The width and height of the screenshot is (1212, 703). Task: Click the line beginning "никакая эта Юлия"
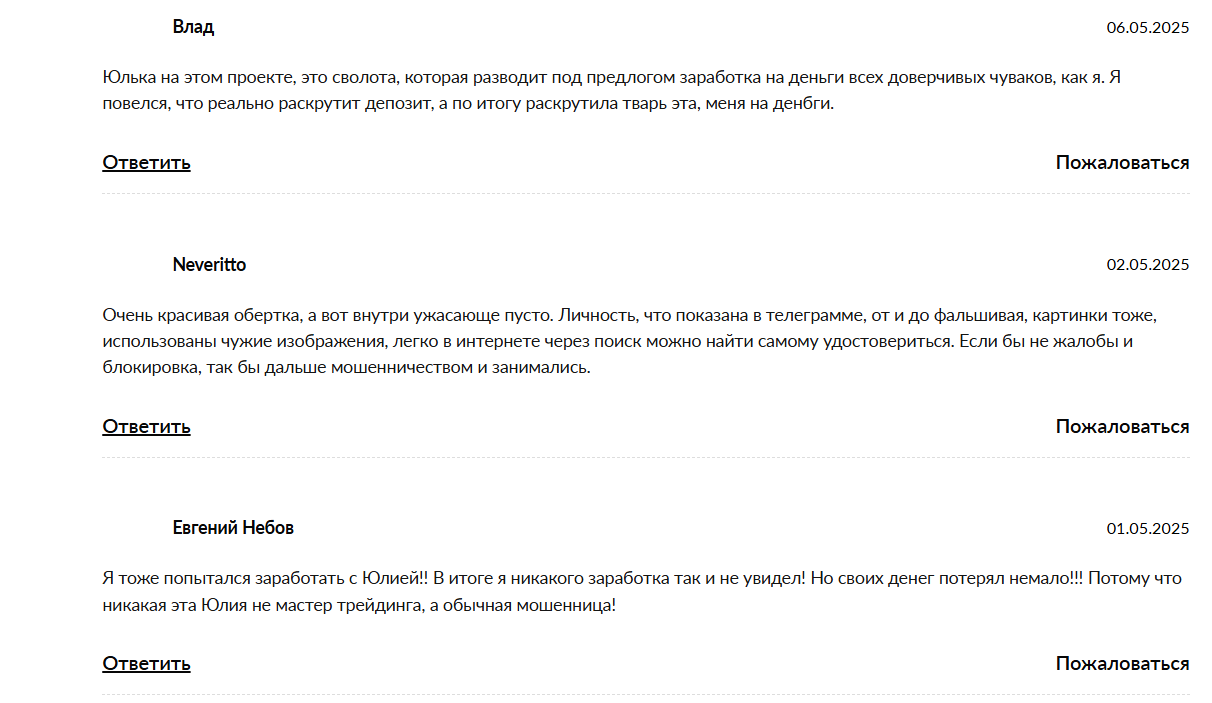(x=359, y=605)
